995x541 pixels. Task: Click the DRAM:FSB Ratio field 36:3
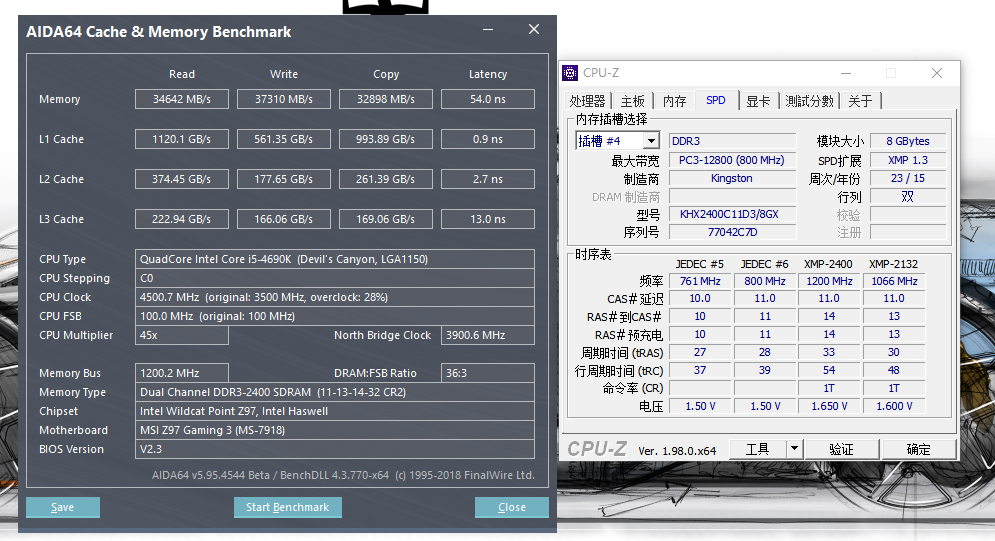pyautogui.click(x=488, y=373)
